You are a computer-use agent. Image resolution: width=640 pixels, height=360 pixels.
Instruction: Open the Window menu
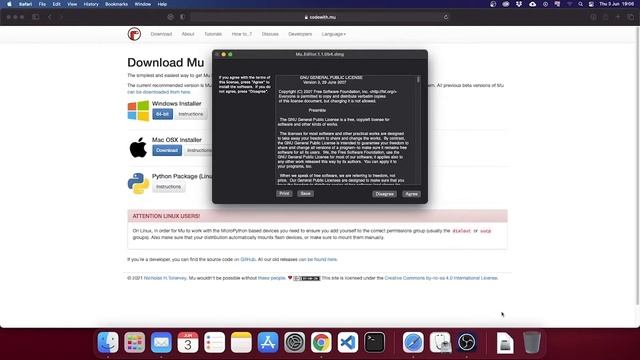tap(142, 4)
